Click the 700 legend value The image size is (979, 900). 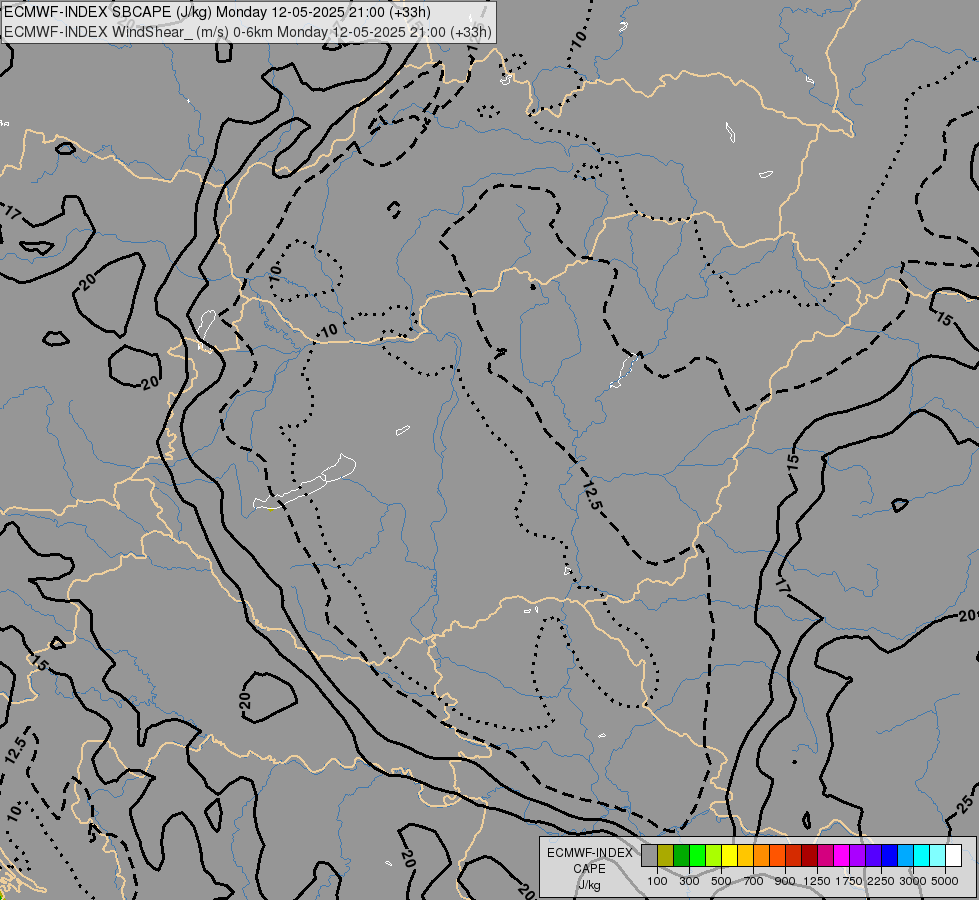[x=754, y=881]
